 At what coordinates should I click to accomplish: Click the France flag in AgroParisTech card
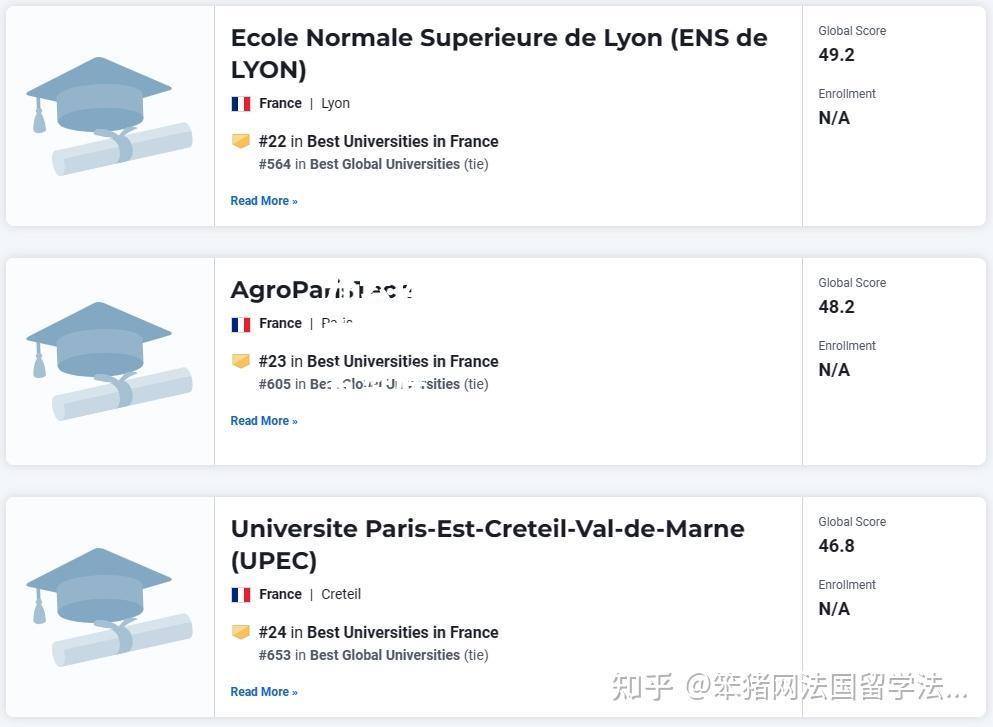click(x=241, y=324)
